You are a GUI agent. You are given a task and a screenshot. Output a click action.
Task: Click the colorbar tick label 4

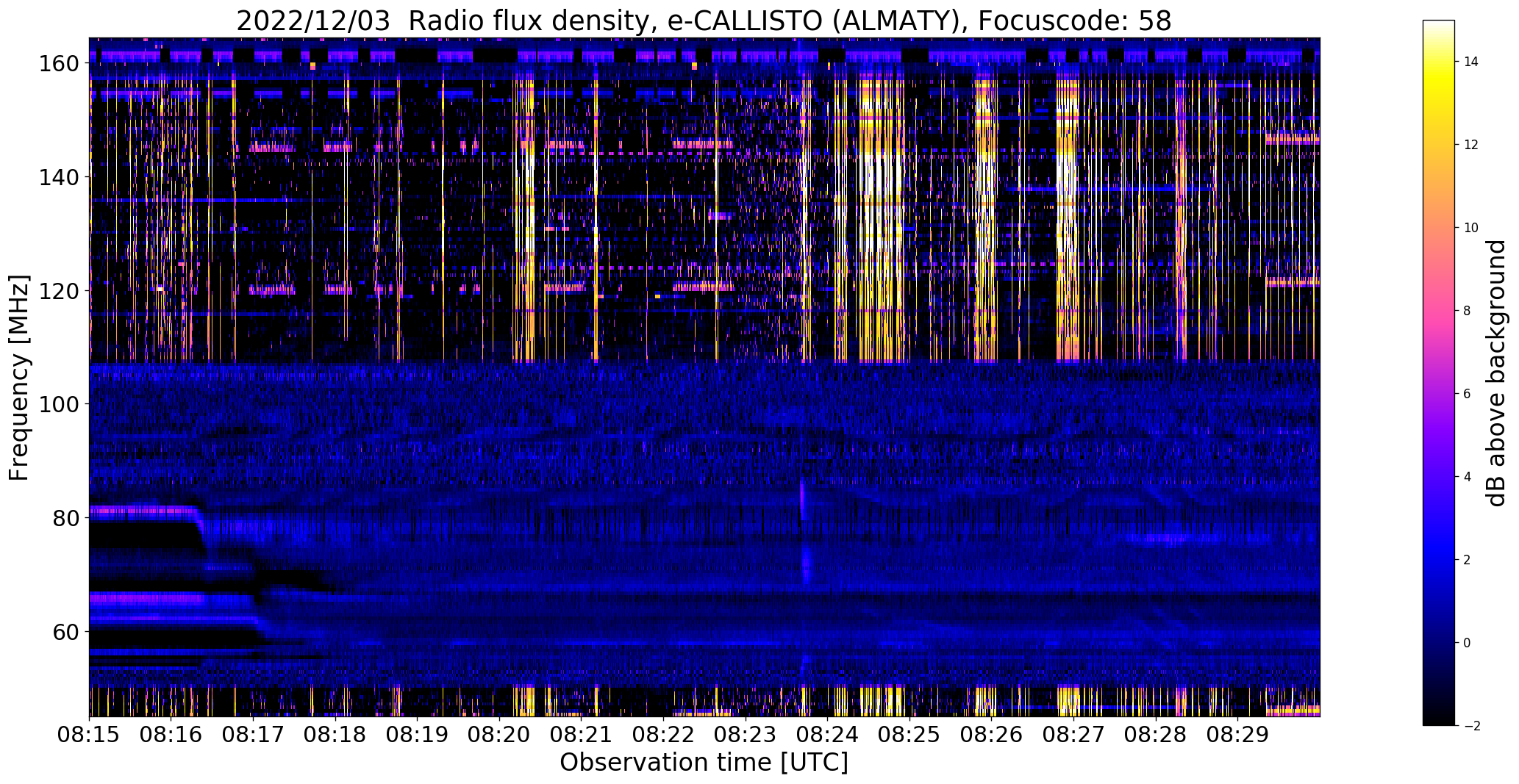[1468, 477]
